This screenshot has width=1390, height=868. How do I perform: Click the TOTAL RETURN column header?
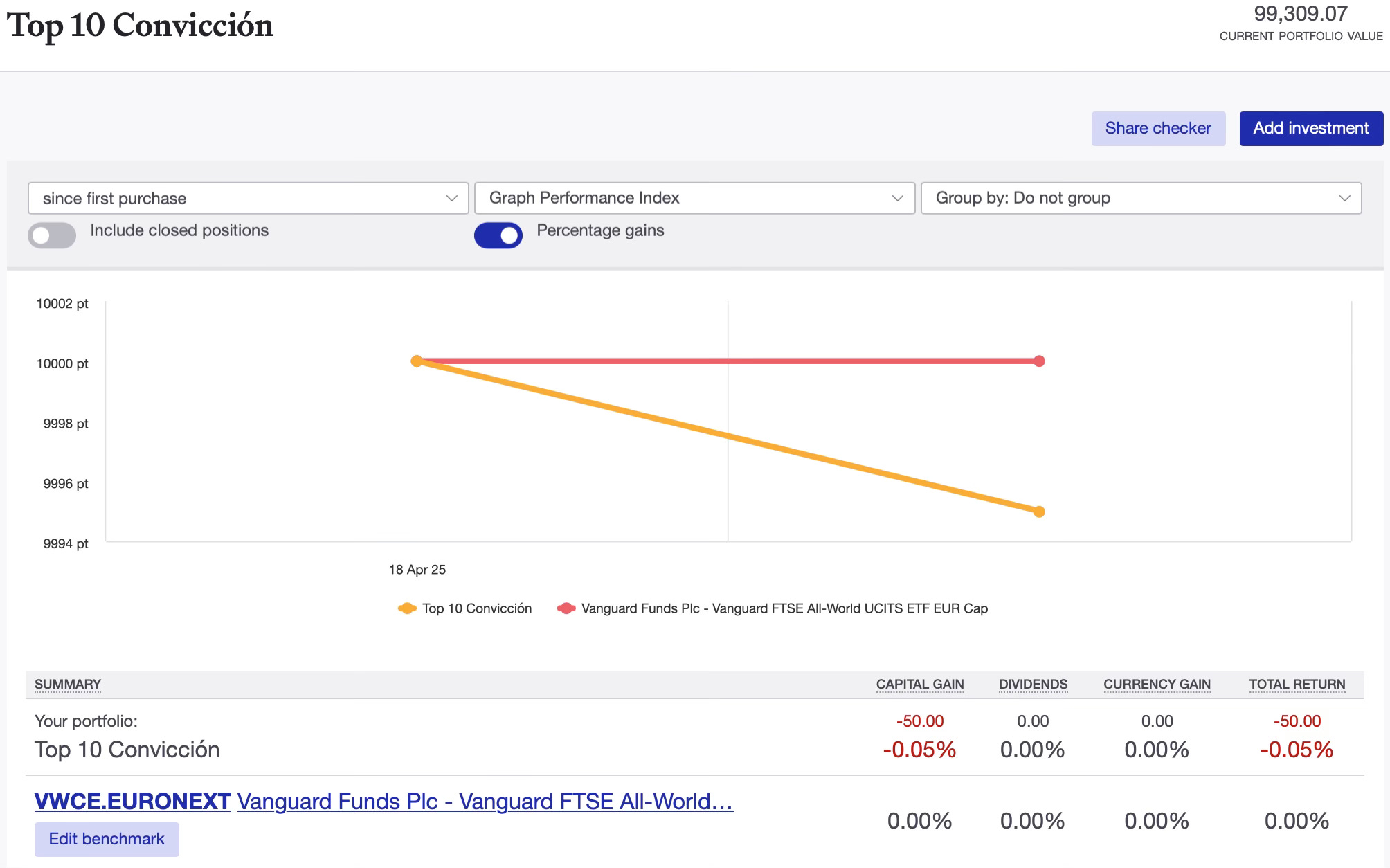click(1297, 685)
